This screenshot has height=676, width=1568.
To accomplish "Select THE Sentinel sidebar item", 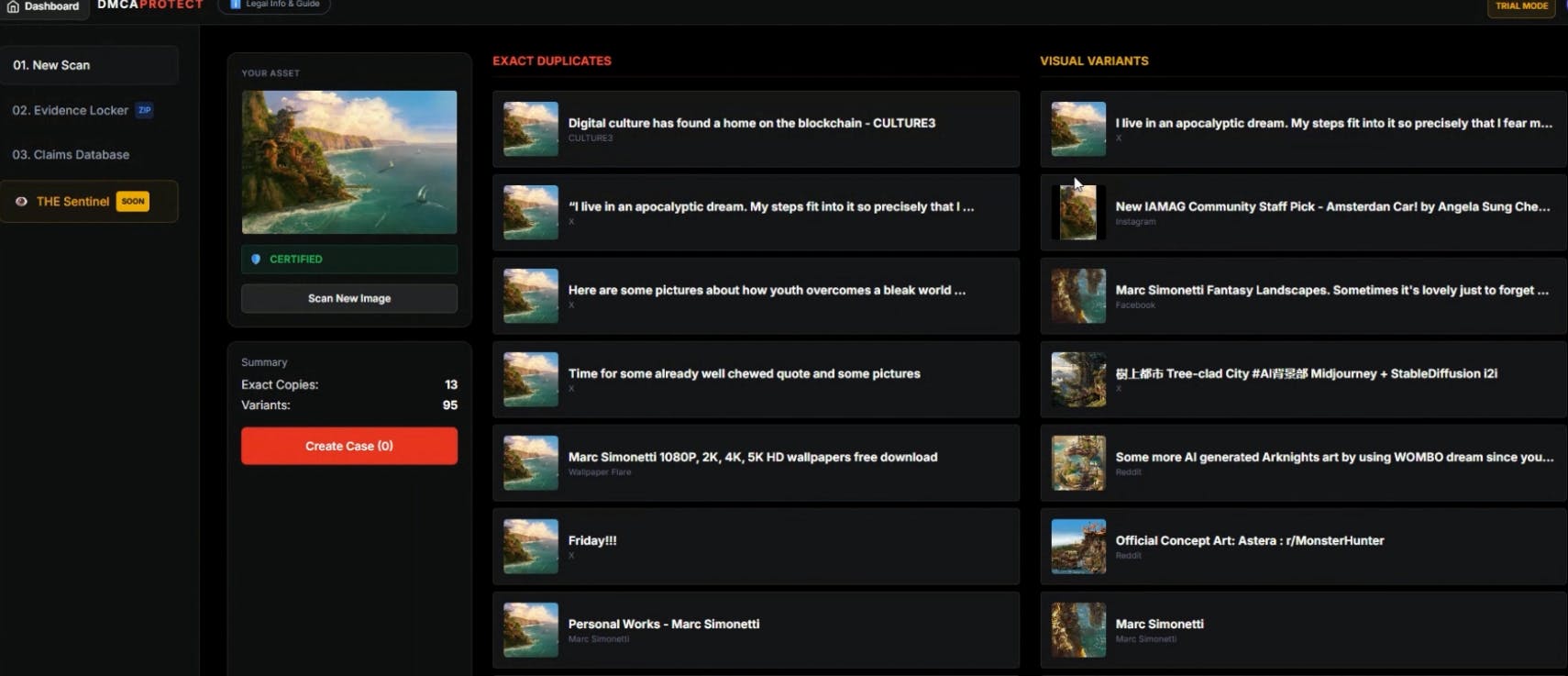I will tap(89, 202).
